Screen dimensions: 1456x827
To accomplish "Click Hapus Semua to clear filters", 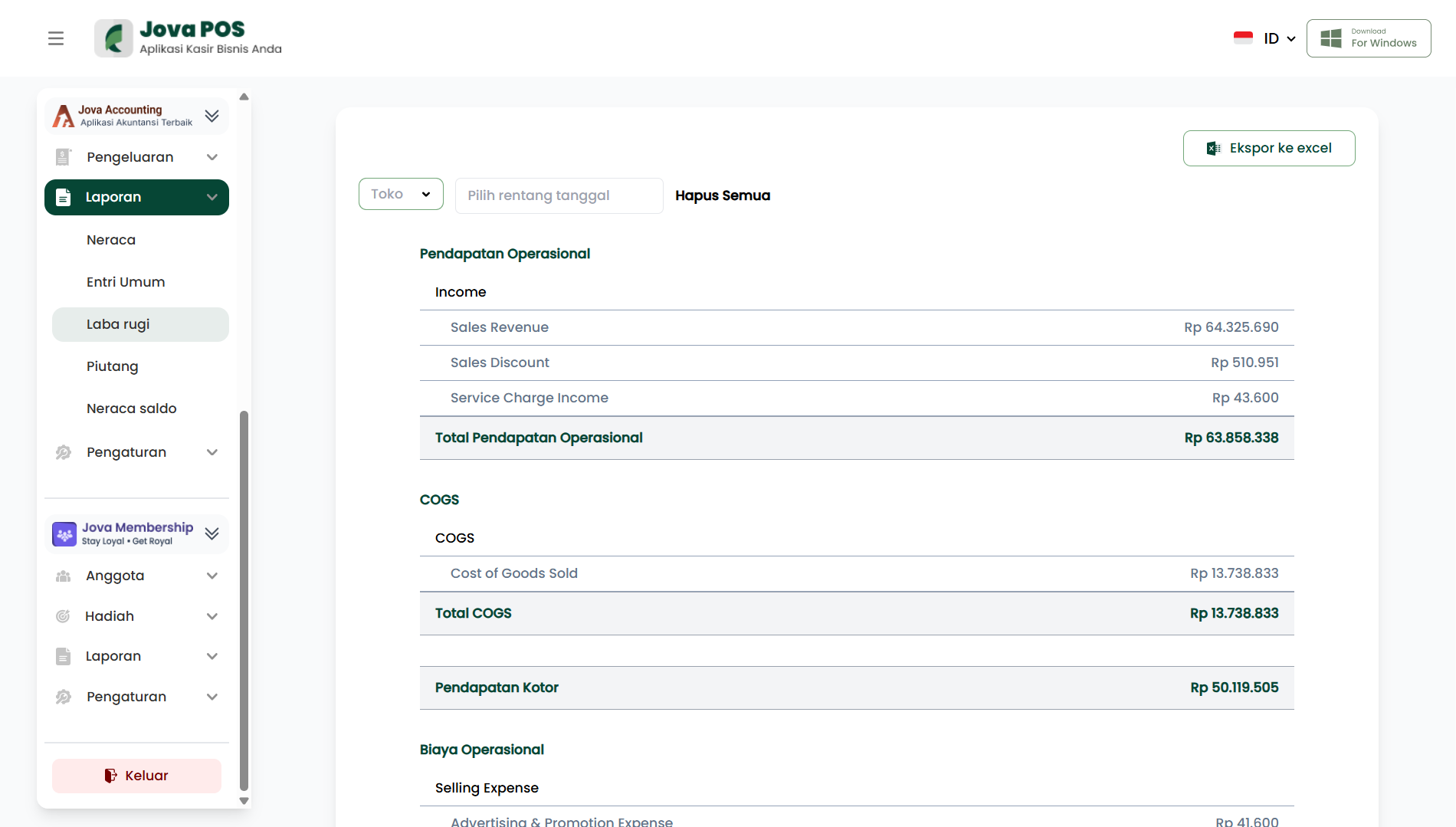I will [723, 195].
